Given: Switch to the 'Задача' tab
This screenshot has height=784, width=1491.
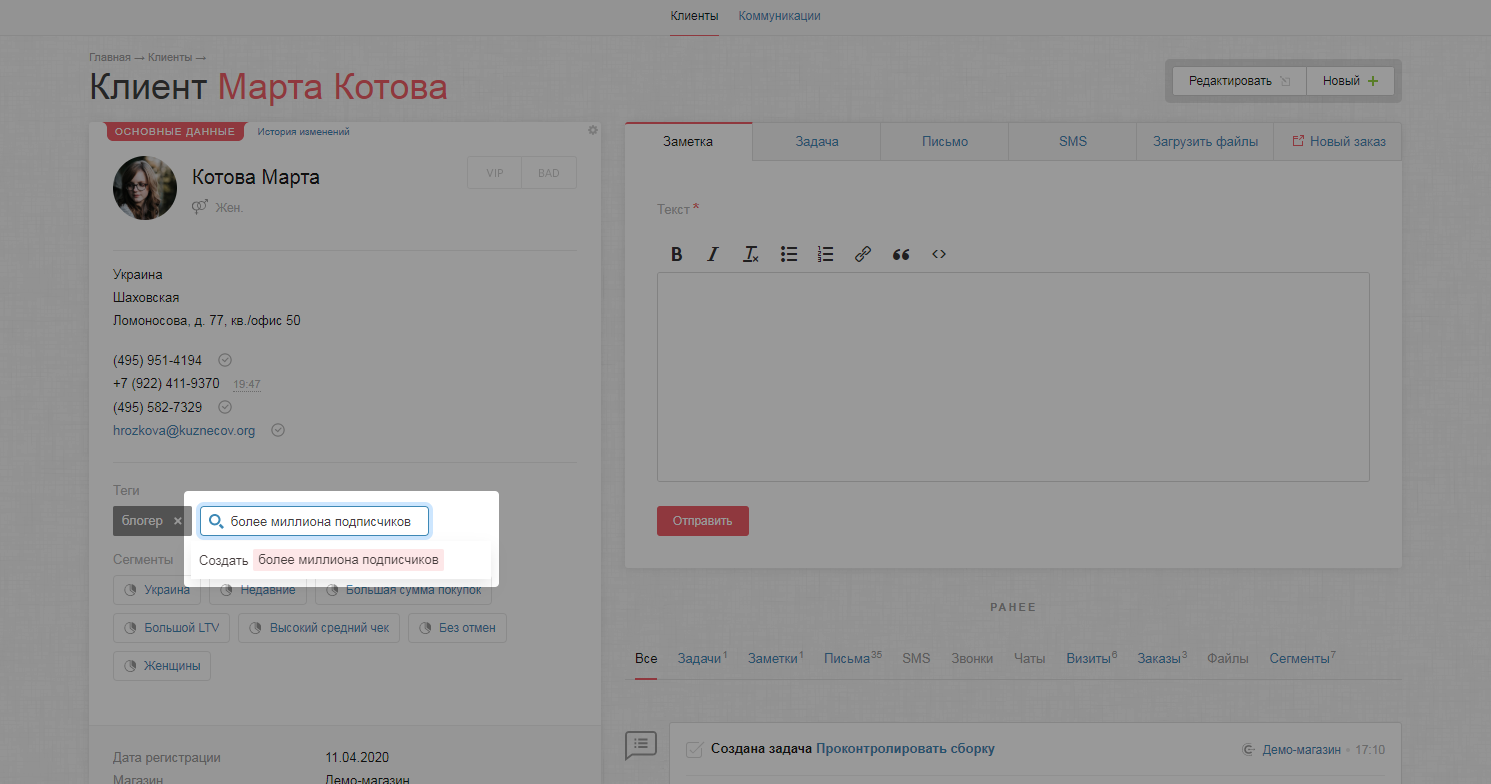Looking at the screenshot, I should point(817,141).
